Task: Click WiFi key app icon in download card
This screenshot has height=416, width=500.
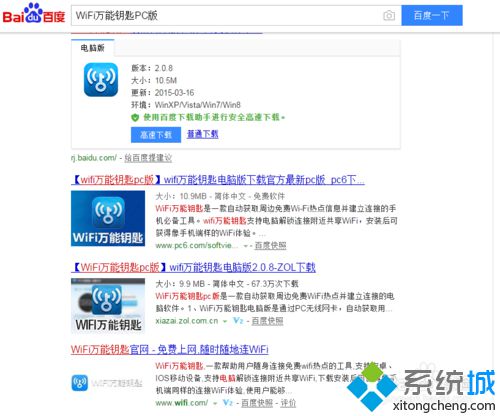Action: (x=101, y=80)
